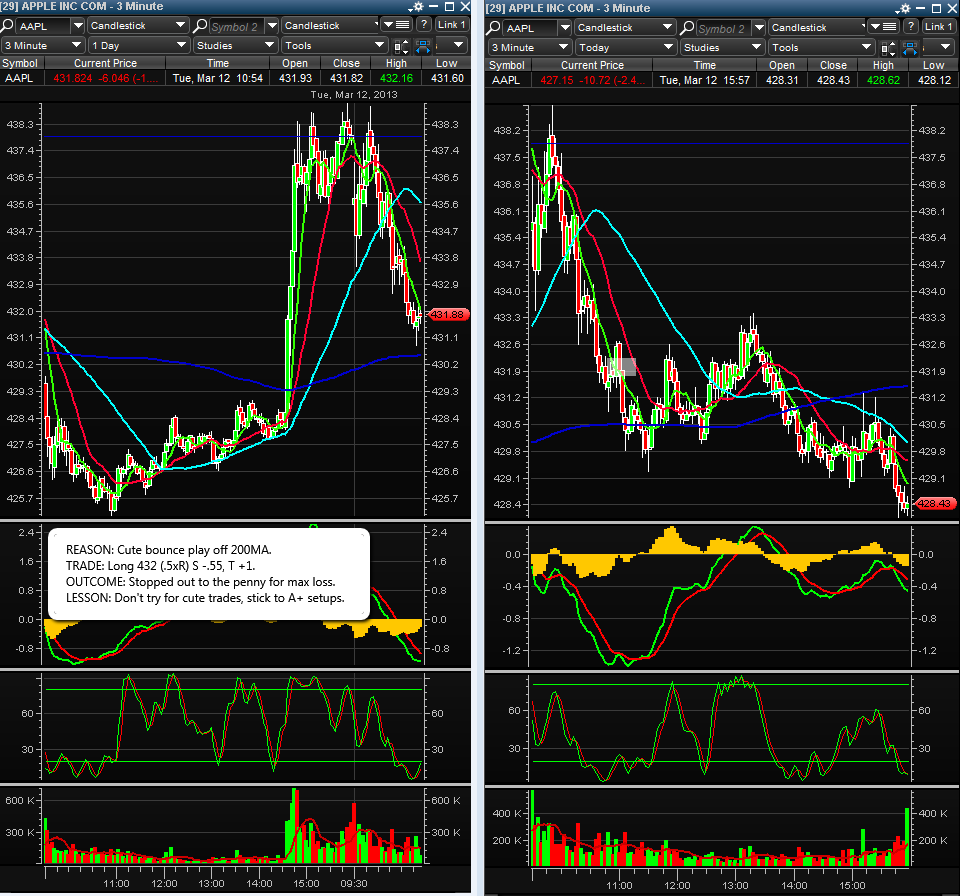Expand the AAPL symbol dropdown in left chart

78,26
